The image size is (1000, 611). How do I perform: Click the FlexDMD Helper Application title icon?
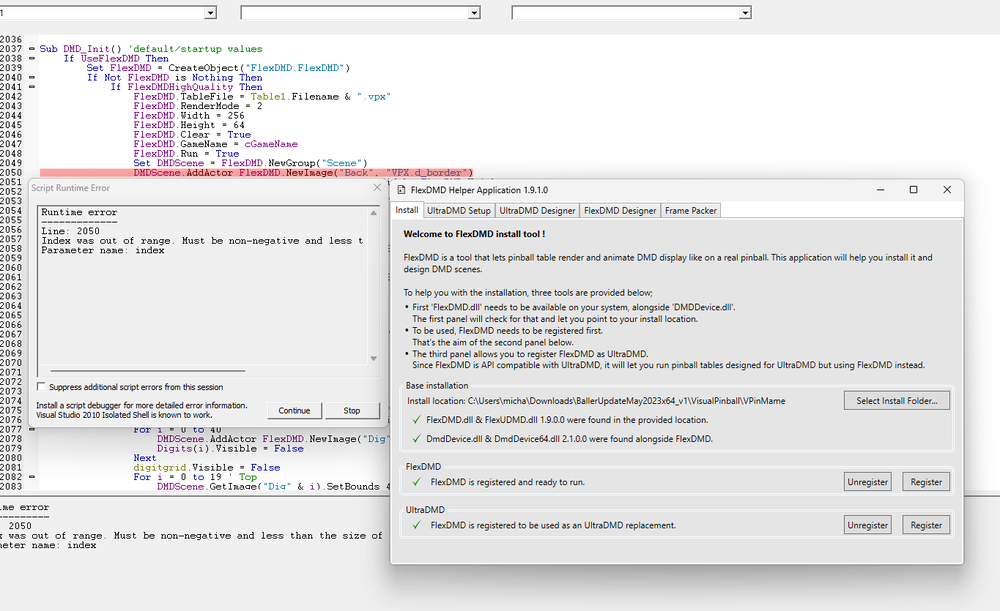(x=401, y=189)
